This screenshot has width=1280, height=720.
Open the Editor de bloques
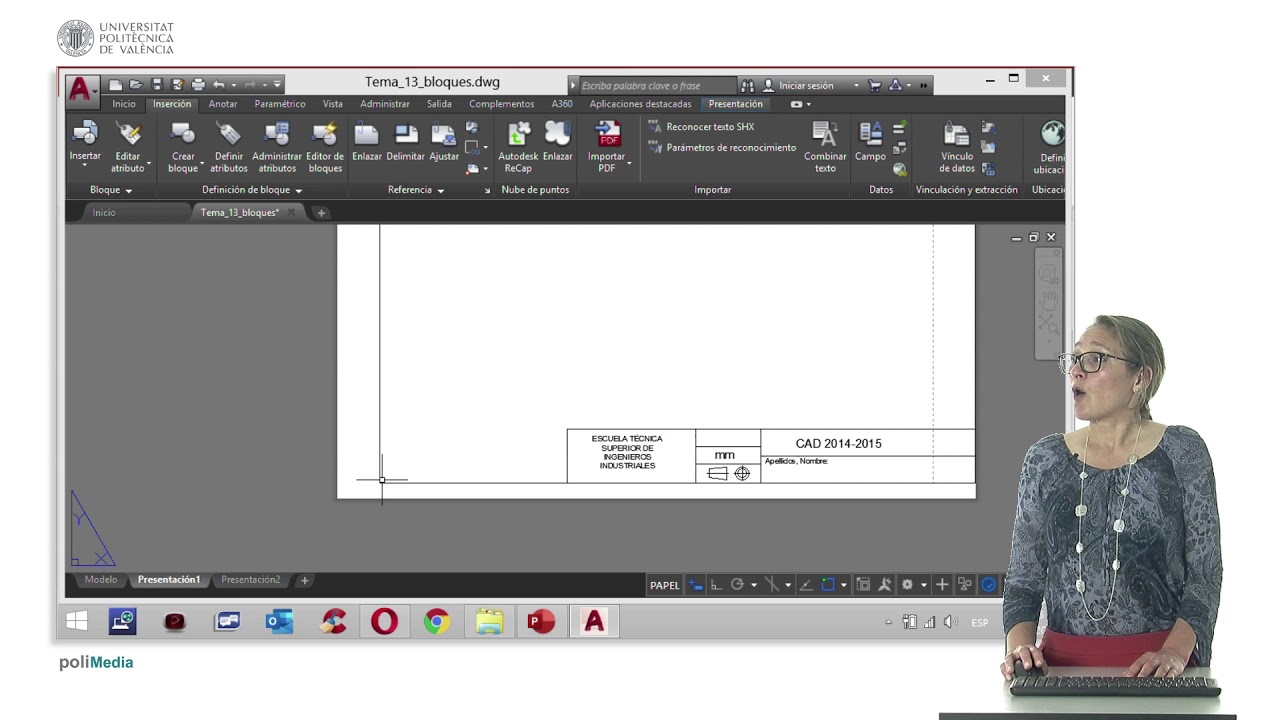coord(325,147)
